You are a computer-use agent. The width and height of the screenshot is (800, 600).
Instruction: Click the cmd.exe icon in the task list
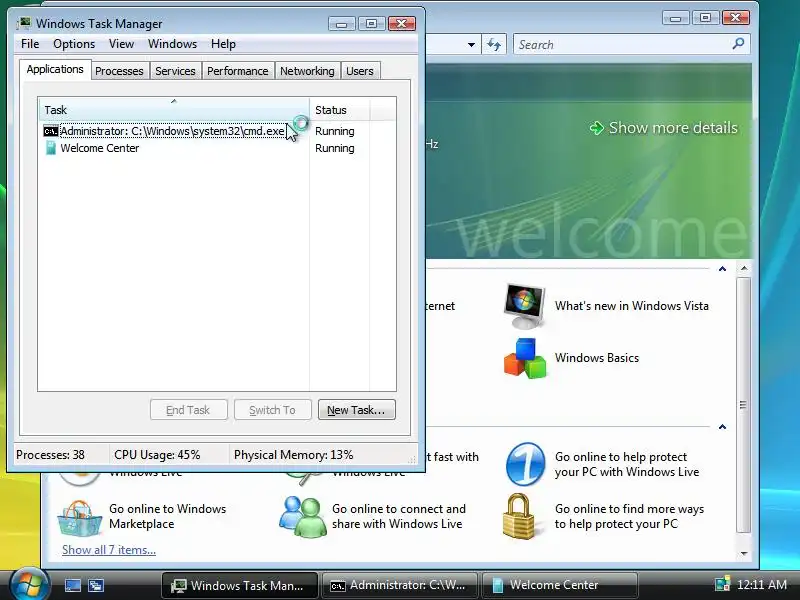click(51, 131)
